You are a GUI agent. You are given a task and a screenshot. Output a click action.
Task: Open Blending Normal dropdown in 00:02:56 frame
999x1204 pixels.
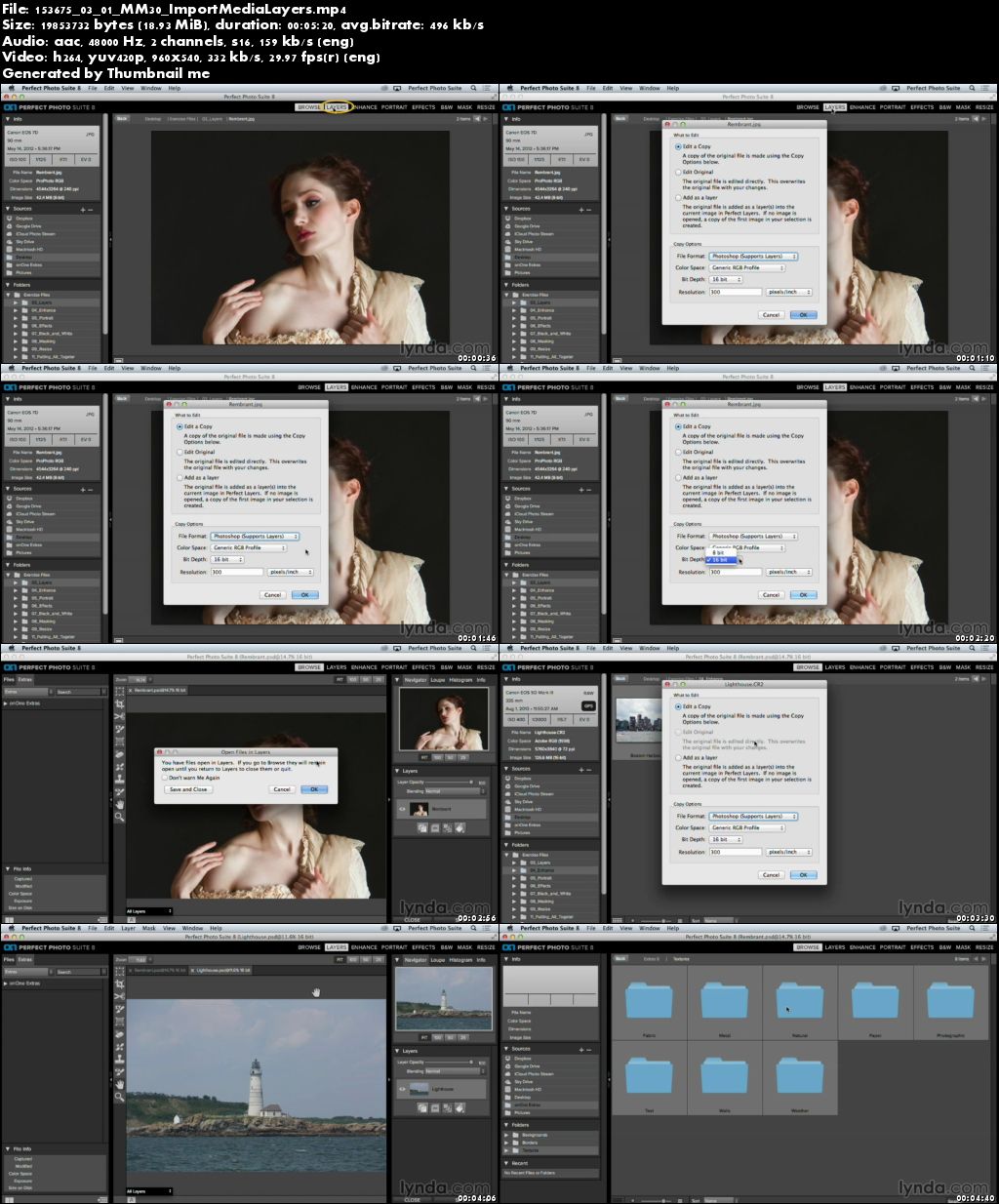click(x=455, y=790)
